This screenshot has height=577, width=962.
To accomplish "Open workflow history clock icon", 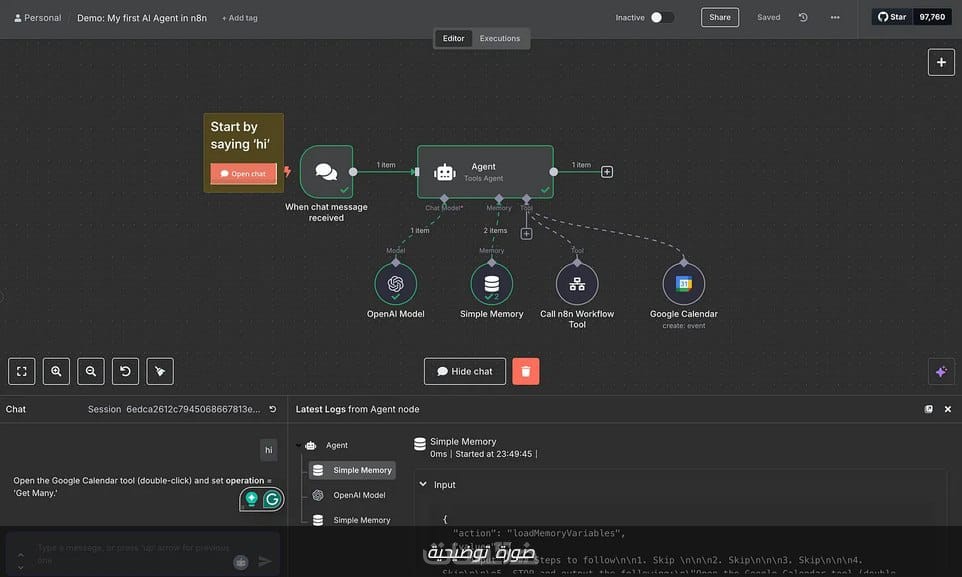I will coord(802,17).
